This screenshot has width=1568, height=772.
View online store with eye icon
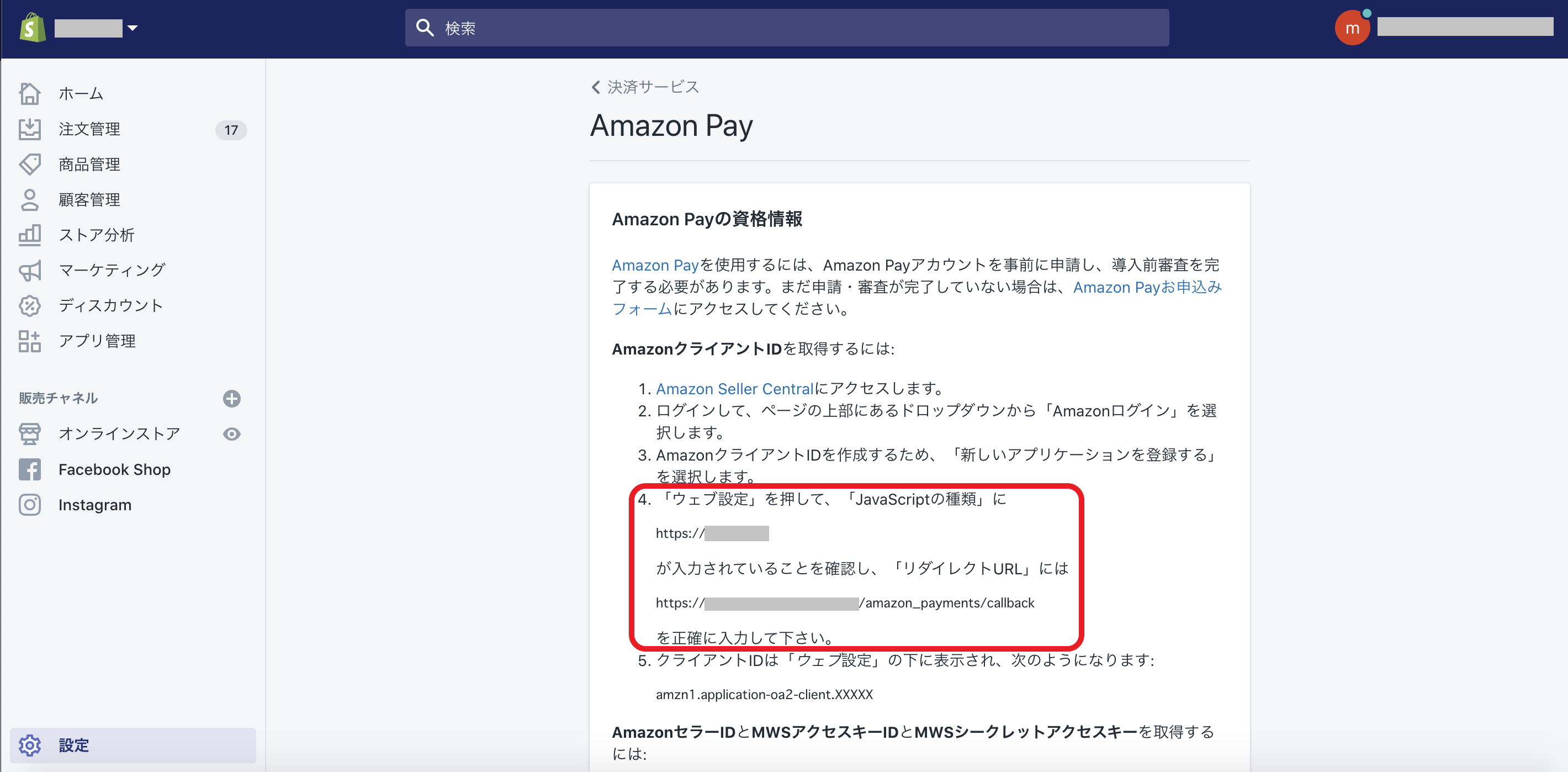(x=231, y=434)
